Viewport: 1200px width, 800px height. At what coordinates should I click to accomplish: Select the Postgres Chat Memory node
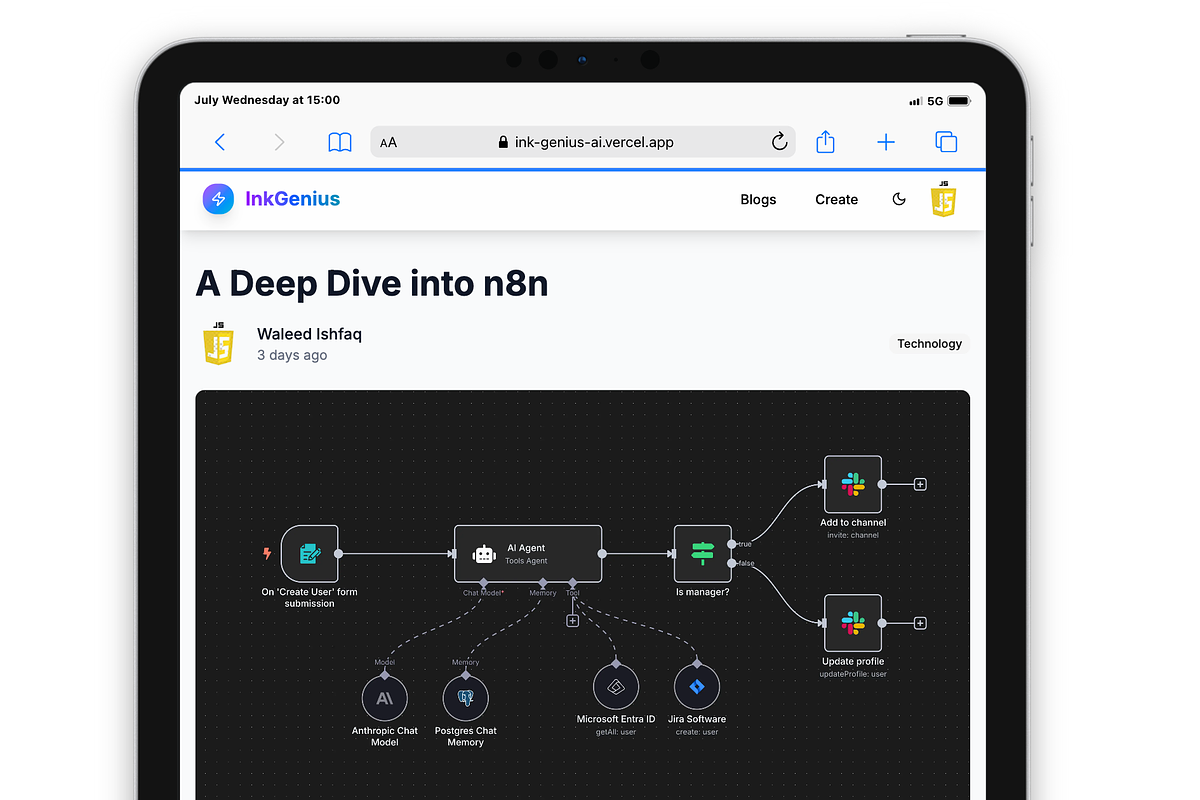point(465,699)
